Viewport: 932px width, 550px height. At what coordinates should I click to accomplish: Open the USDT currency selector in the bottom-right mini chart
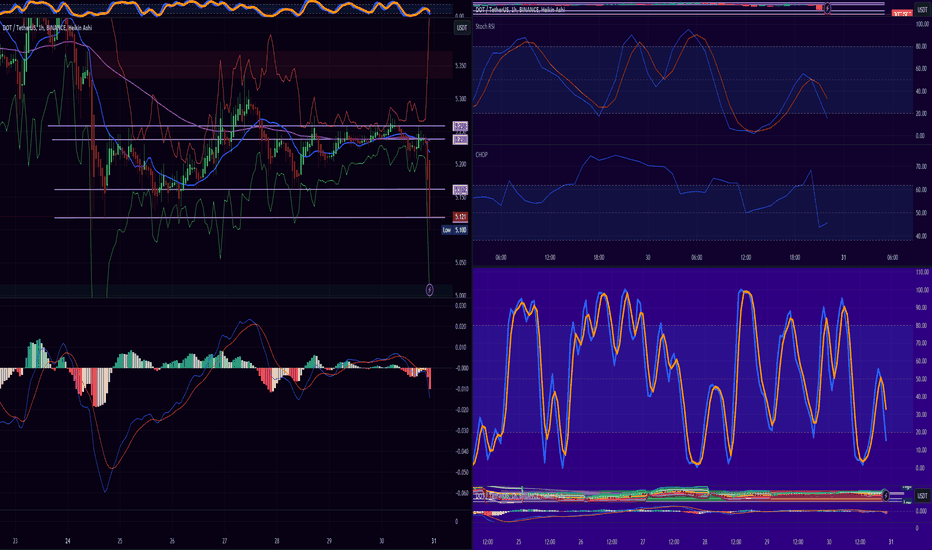coord(922,495)
